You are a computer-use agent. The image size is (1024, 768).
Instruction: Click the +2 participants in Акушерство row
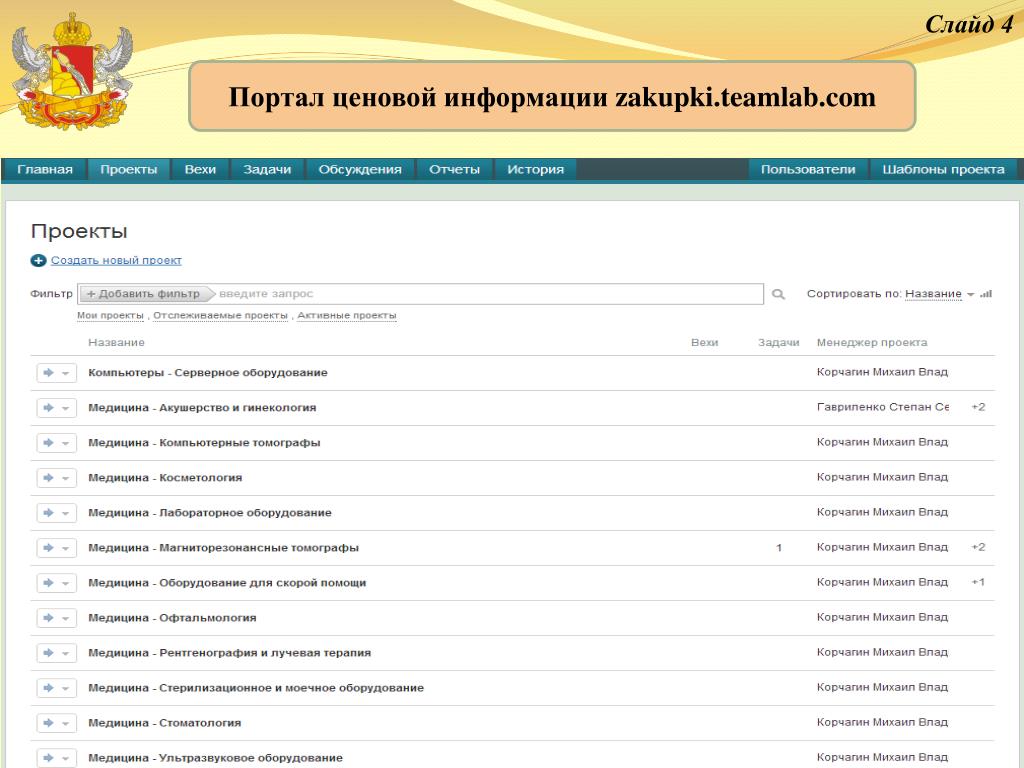coord(978,407)
